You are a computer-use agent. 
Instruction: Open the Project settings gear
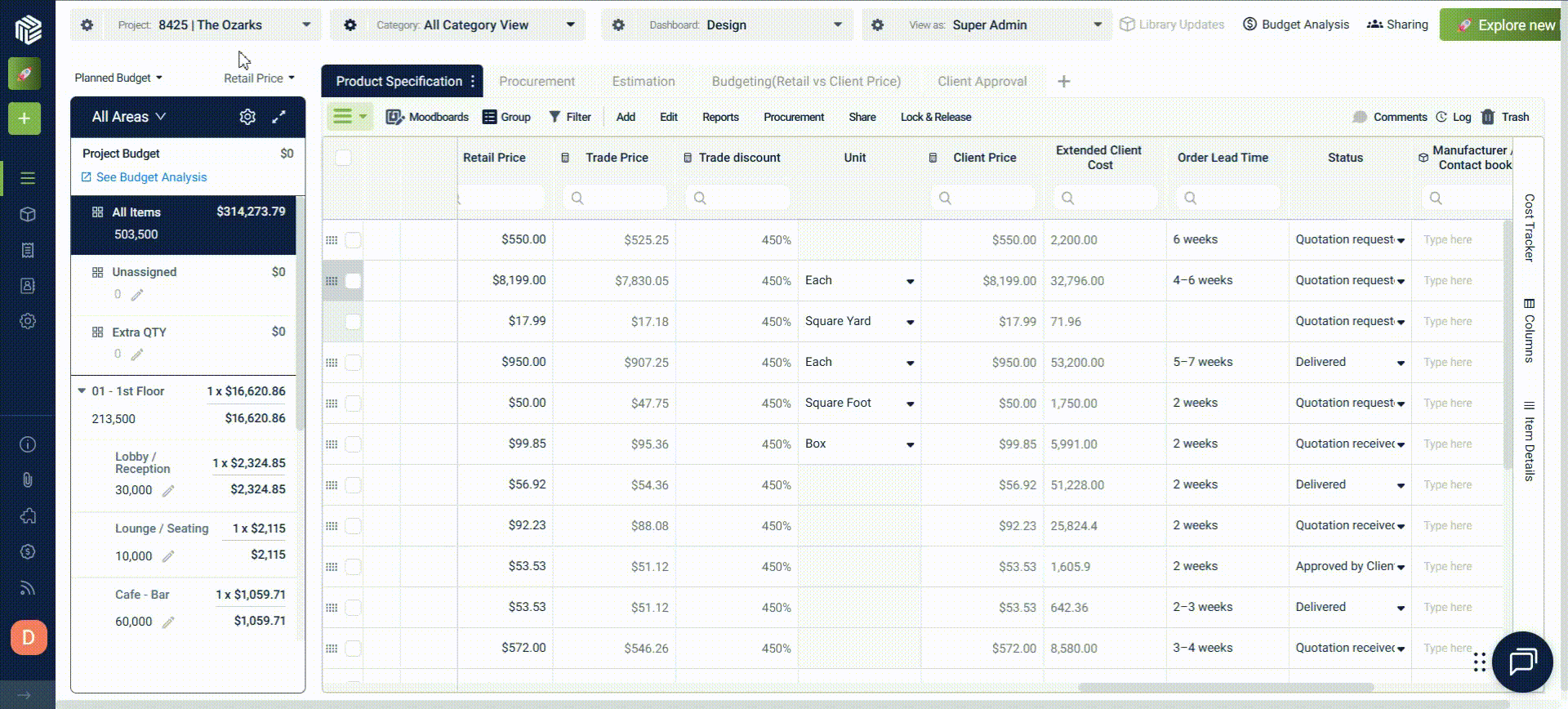(87, 25)
